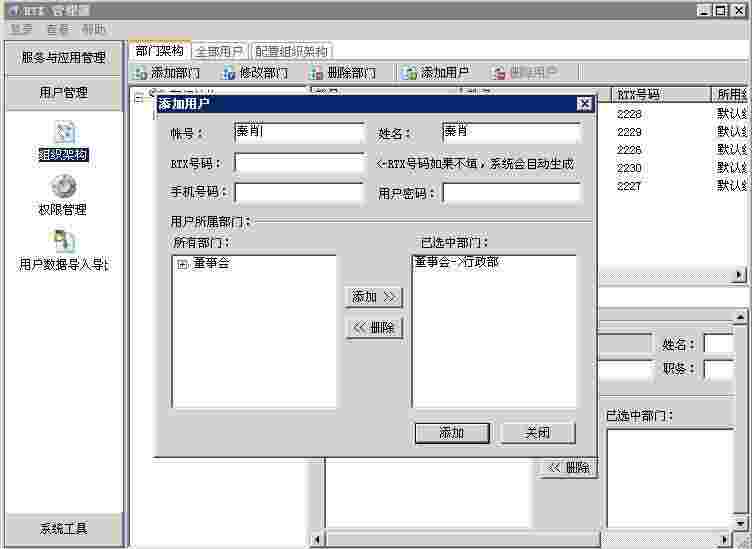Focus the 手机号码 input field
The height and width of the screenshot is (549, 752).
click(299, 193)
